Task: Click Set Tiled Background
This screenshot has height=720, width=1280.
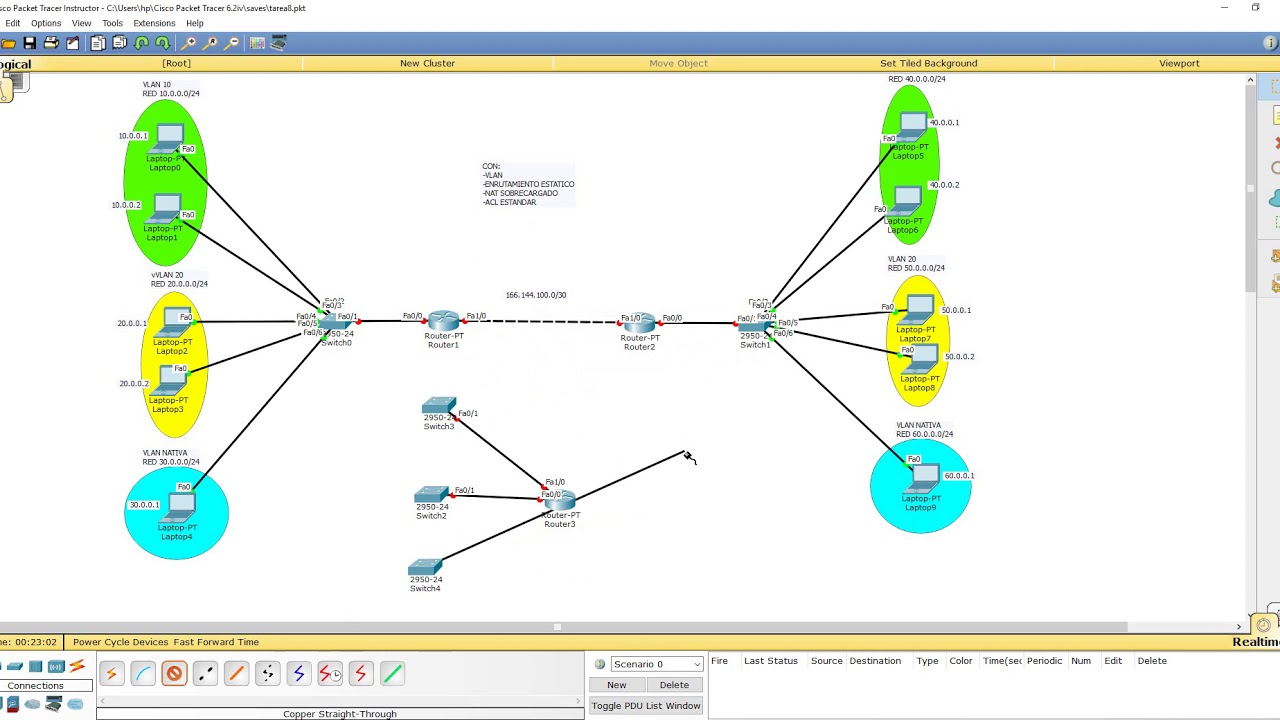Action: (x=928, y=63)
